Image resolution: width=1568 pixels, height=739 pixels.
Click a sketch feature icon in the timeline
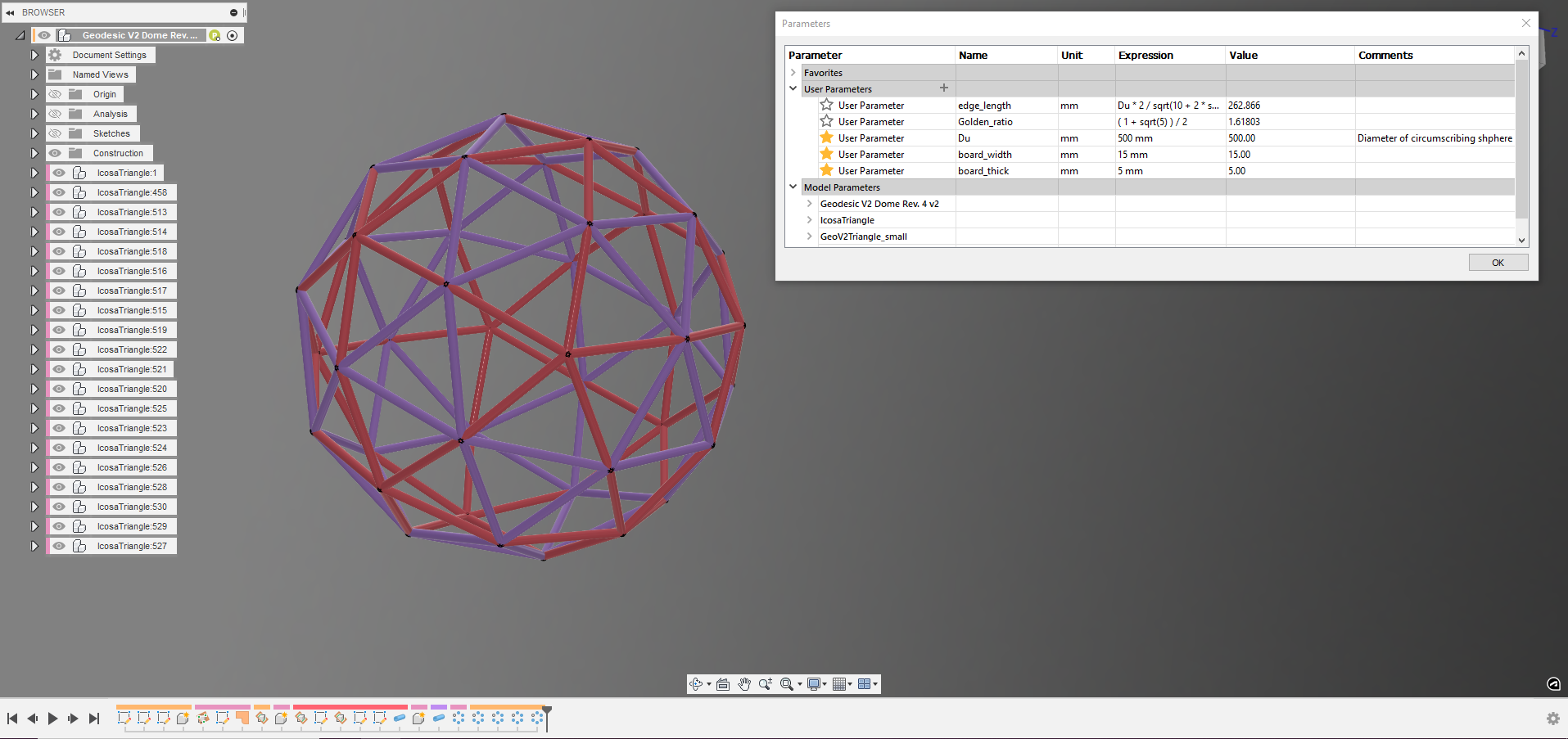[x=124, y=719]
